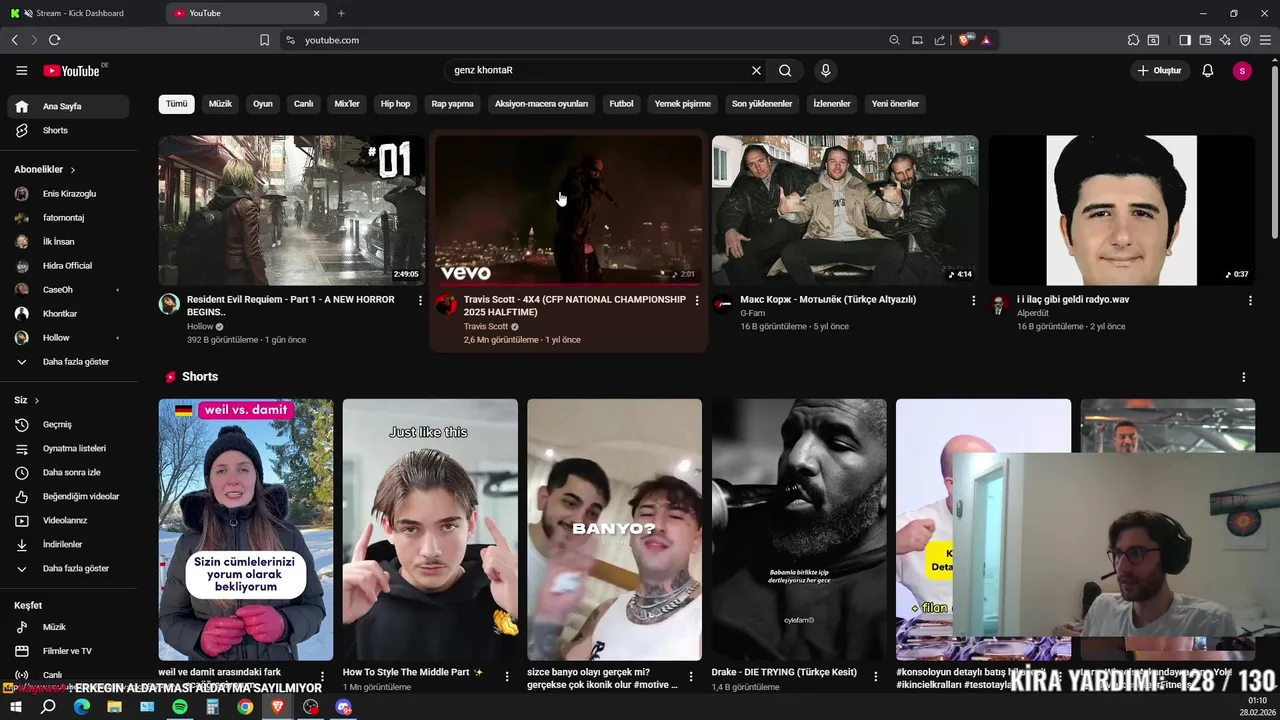Open the Brave Shields icon

pos(964,40)
